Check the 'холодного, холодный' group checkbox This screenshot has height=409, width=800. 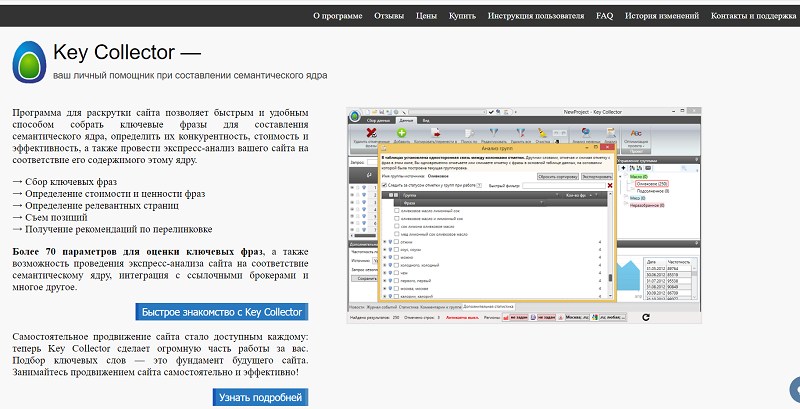(x=396, y=265)
